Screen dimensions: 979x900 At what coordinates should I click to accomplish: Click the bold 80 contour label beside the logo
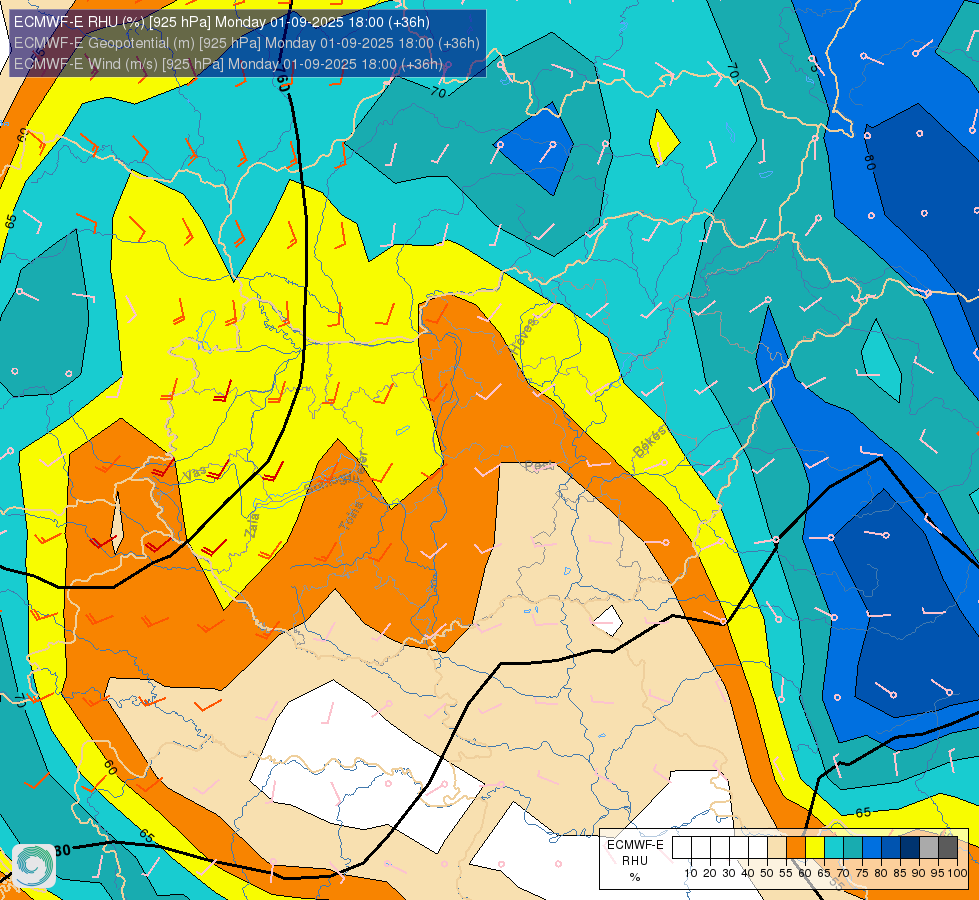63,849
